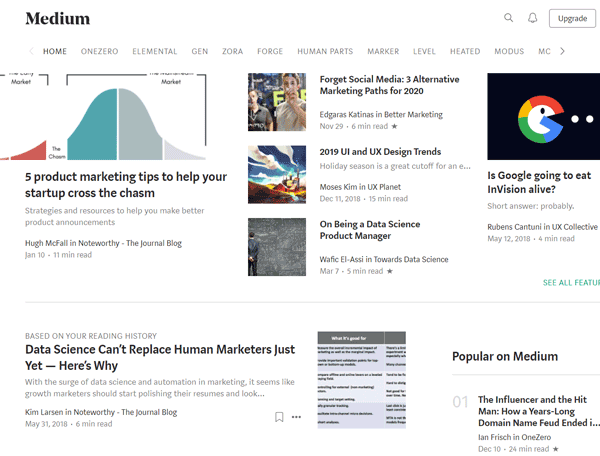This screenshot has width=600, height=456.
Task: Open 'The Influencer and the Hit Man' story
Action: [x=539, y=411]
